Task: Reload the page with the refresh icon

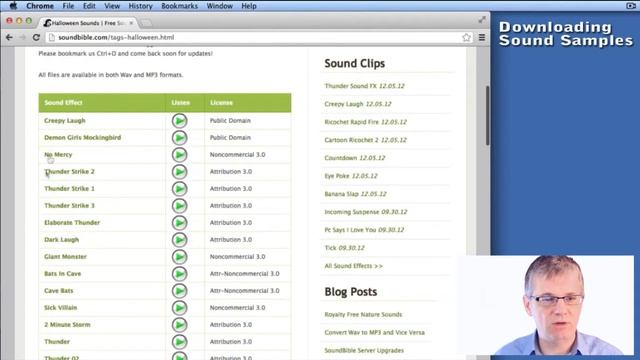Action: tap(36, 37)
